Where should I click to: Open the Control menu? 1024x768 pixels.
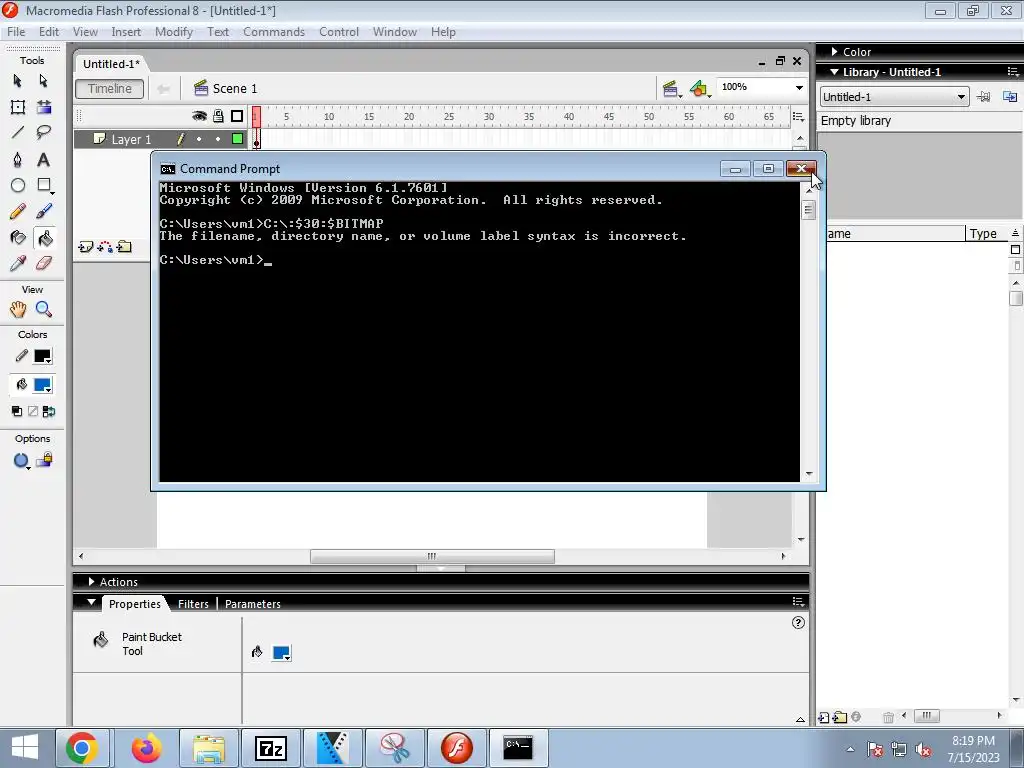pyautogui.click(x=339, y=32)
